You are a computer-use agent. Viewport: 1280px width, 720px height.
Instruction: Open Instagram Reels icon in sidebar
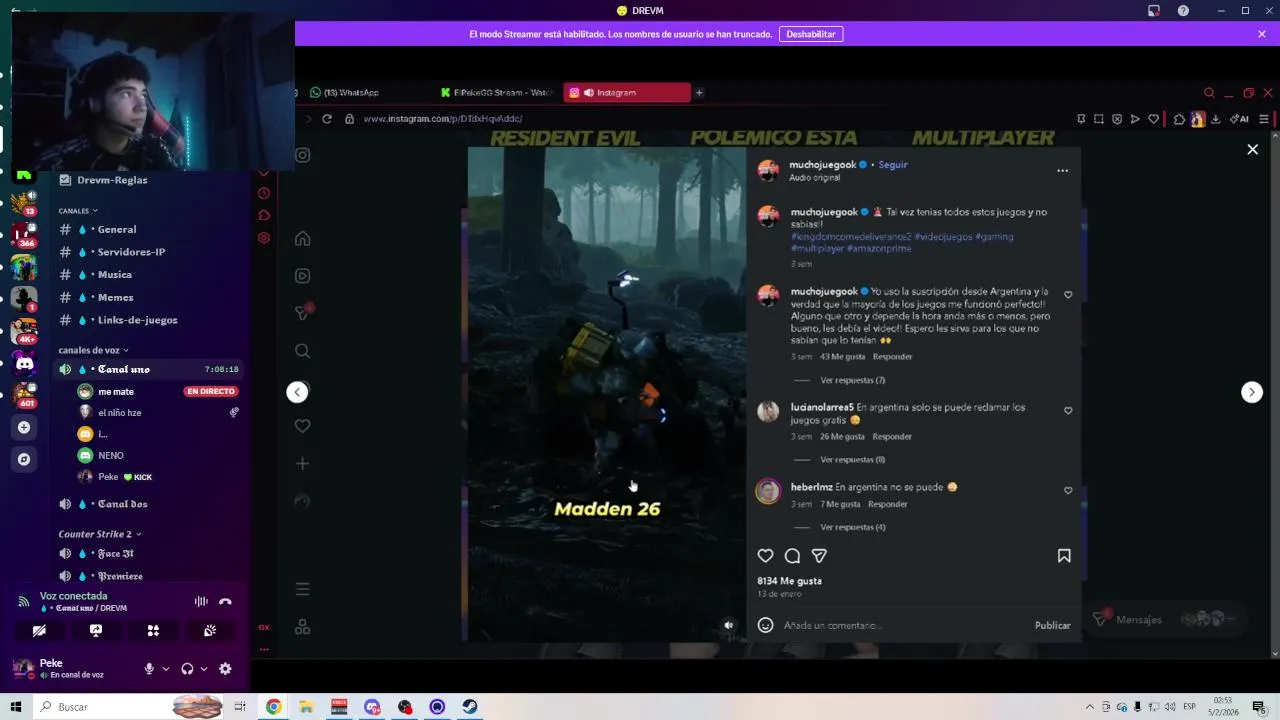302,276
